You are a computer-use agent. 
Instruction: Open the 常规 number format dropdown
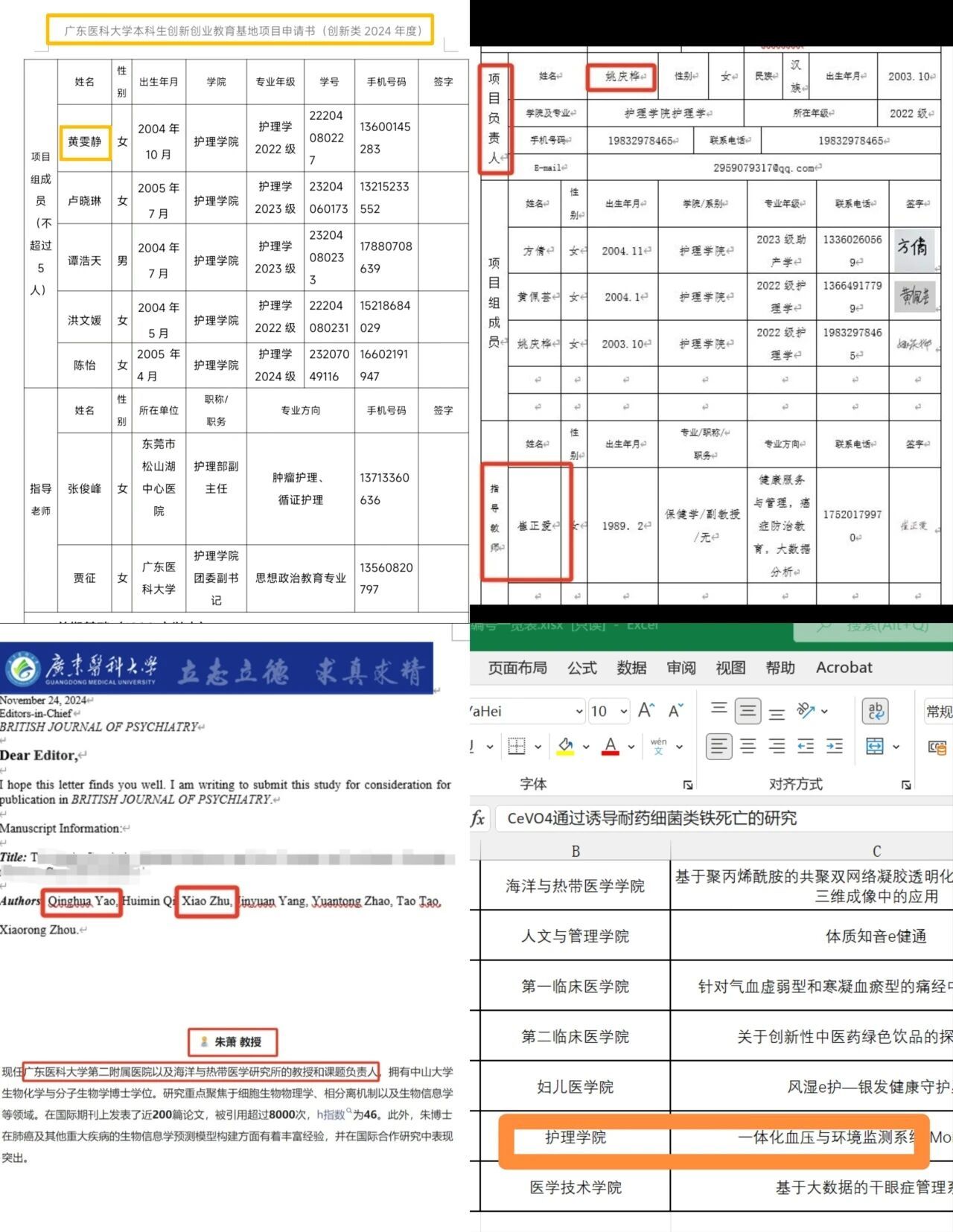click(x=938, y=712)
